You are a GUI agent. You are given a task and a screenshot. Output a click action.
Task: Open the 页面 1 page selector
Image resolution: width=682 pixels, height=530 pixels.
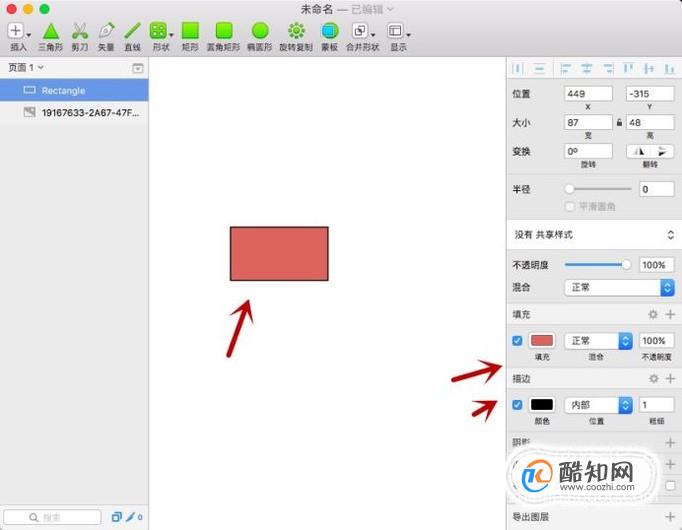click(26, 67)
